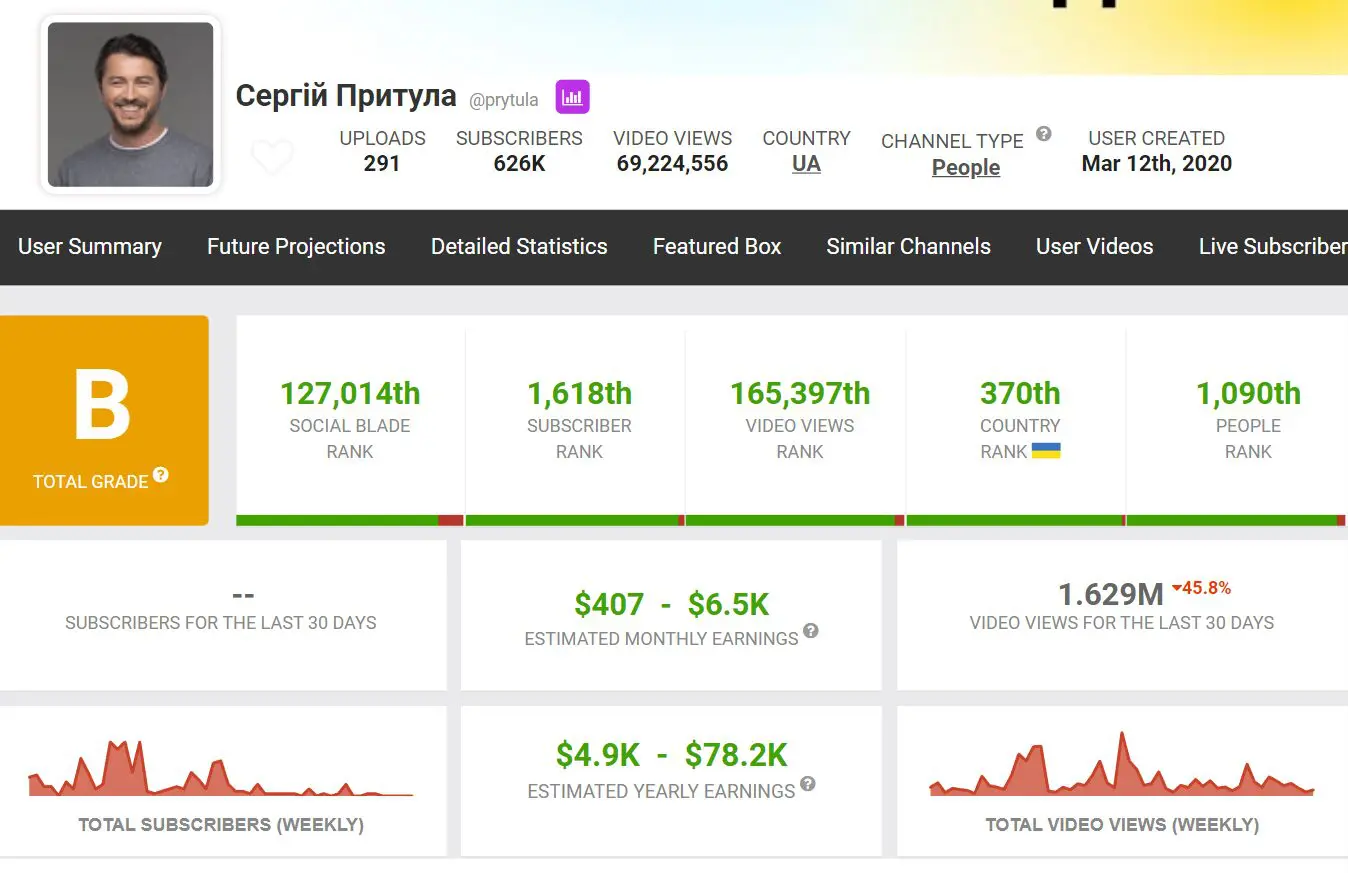The height and width of the screenshot is (873, 1348).
Task: Click the Total Subscribers weekly chart
Action: pos(221,768)
